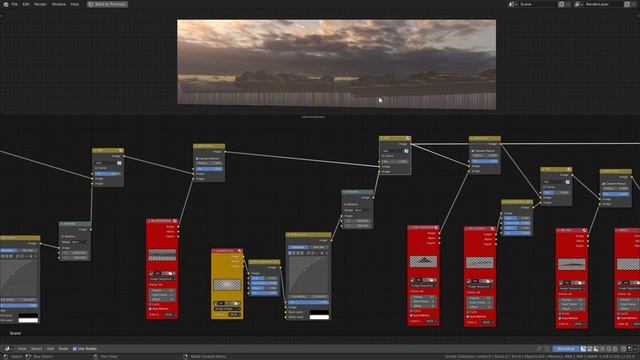The width and height of the screenshot is (640, 360).
Task: Click the new scene icon beside Scene
Action: coord(561,4)
